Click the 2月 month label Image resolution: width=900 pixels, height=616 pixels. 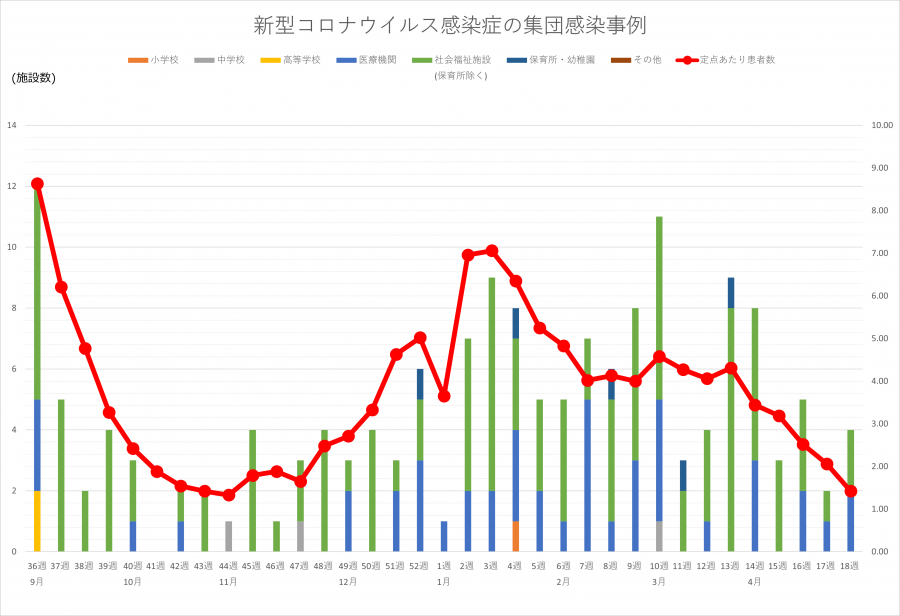pyautogui.click(x=563, y=582)
